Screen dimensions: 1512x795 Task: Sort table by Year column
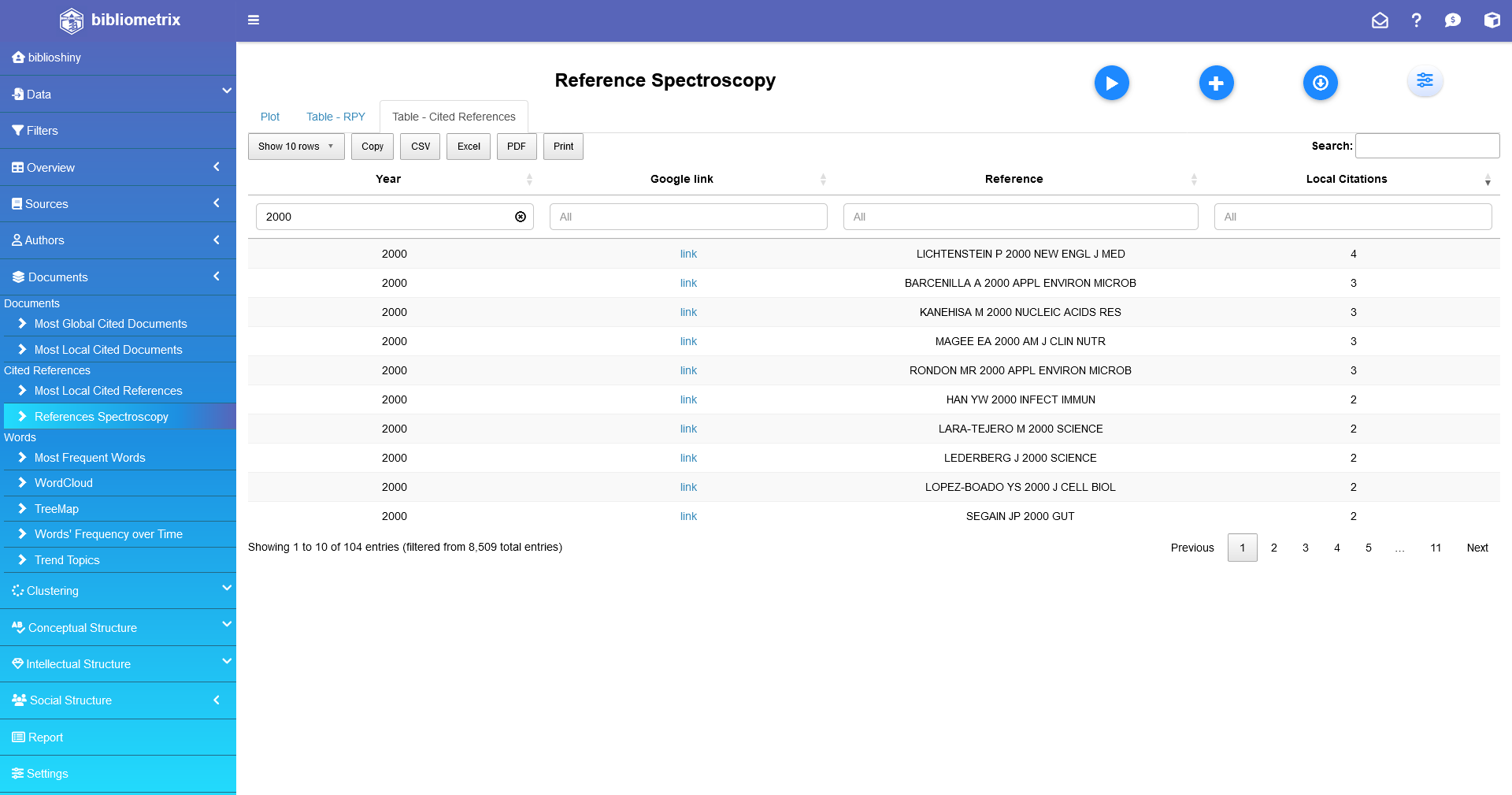point(388,179)
